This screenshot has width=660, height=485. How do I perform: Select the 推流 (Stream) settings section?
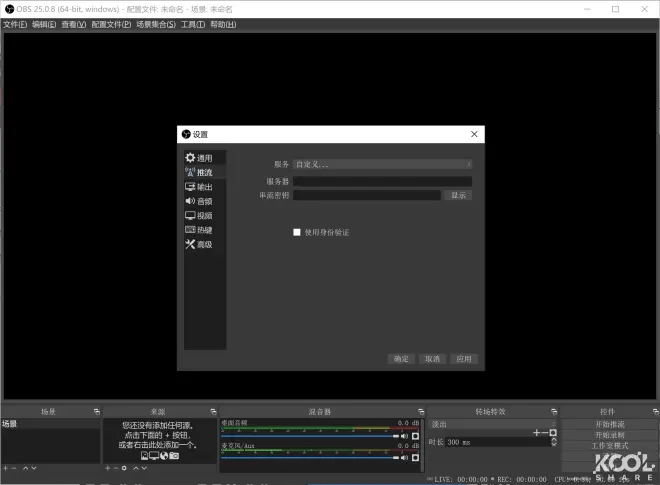click(205, 172)
